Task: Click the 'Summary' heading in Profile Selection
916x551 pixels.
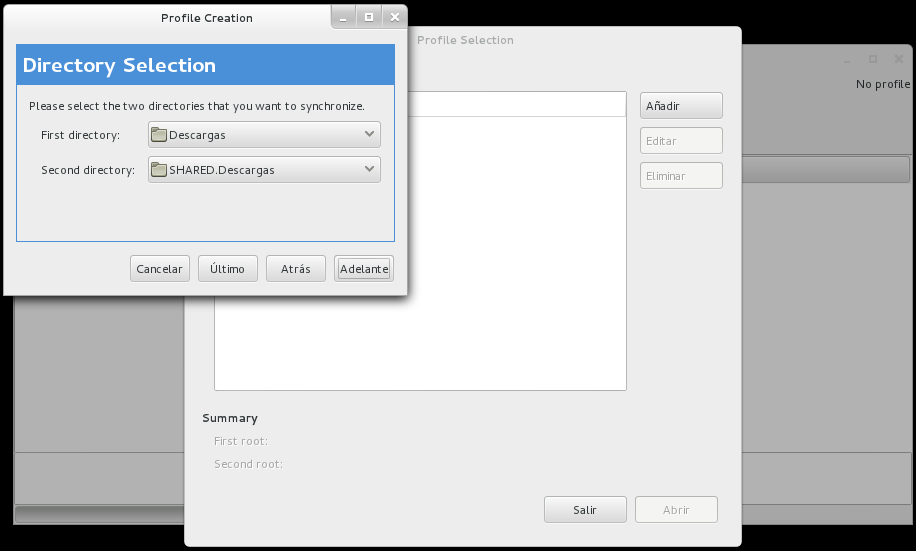Action: (230, 418)
